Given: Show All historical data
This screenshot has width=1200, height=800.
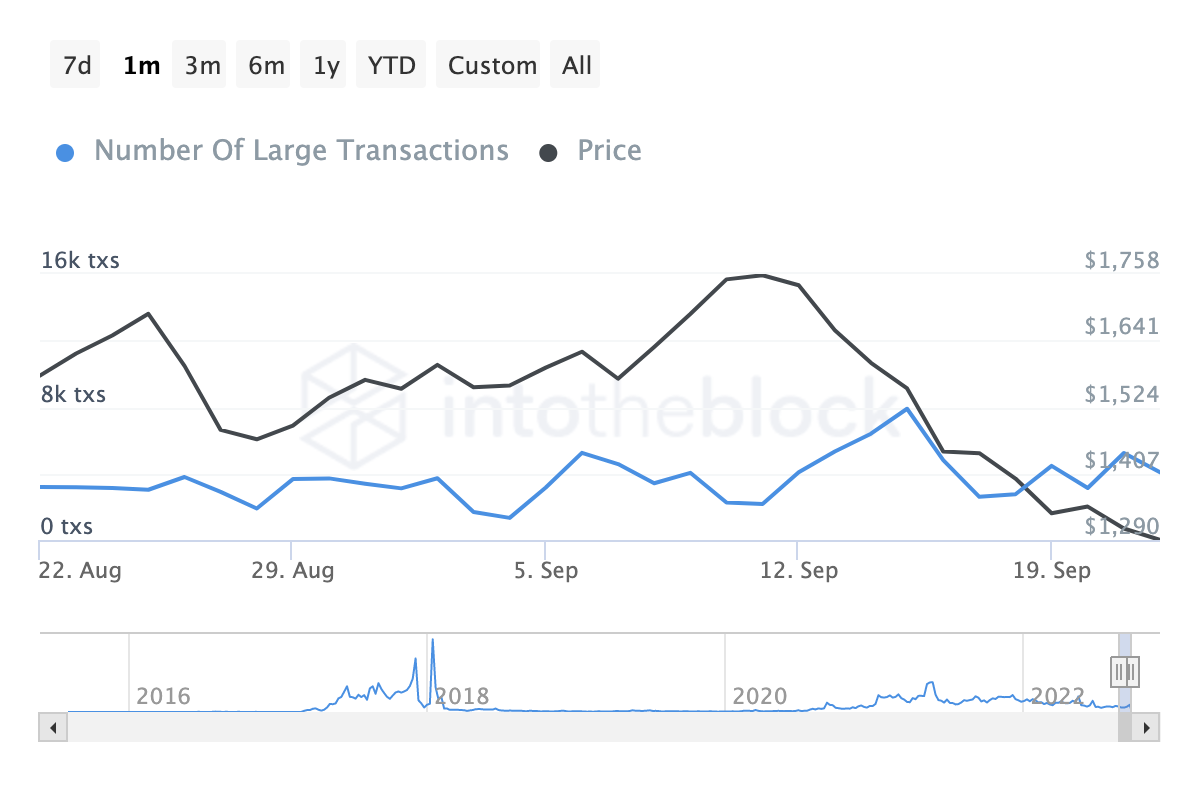Looking at the screenshot, I should [x=577, y=66].
